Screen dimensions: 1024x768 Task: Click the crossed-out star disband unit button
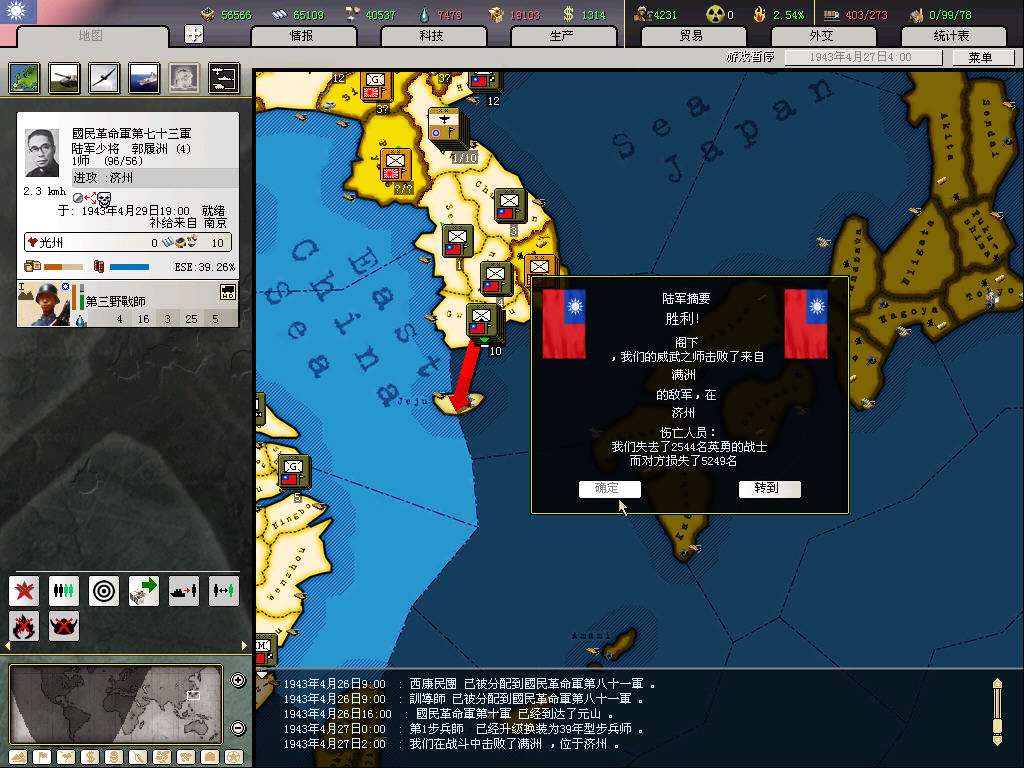pyautogui.click(x=24, y=591)
